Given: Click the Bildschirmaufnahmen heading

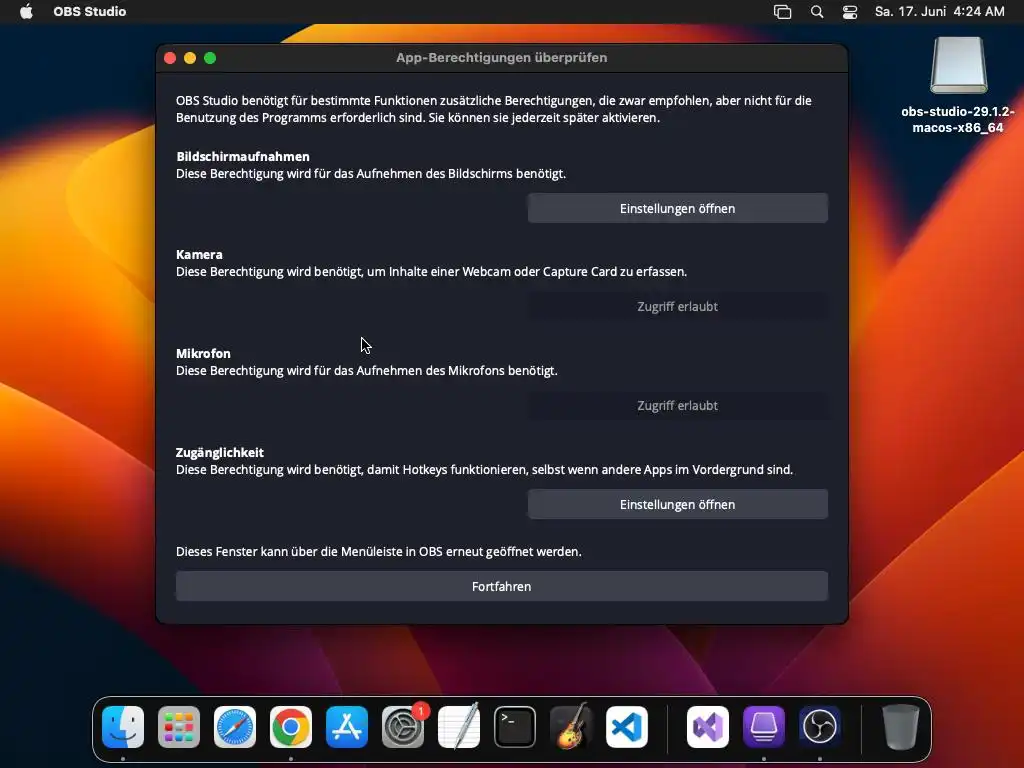Looking at the screenshot, I should (243, 157).
